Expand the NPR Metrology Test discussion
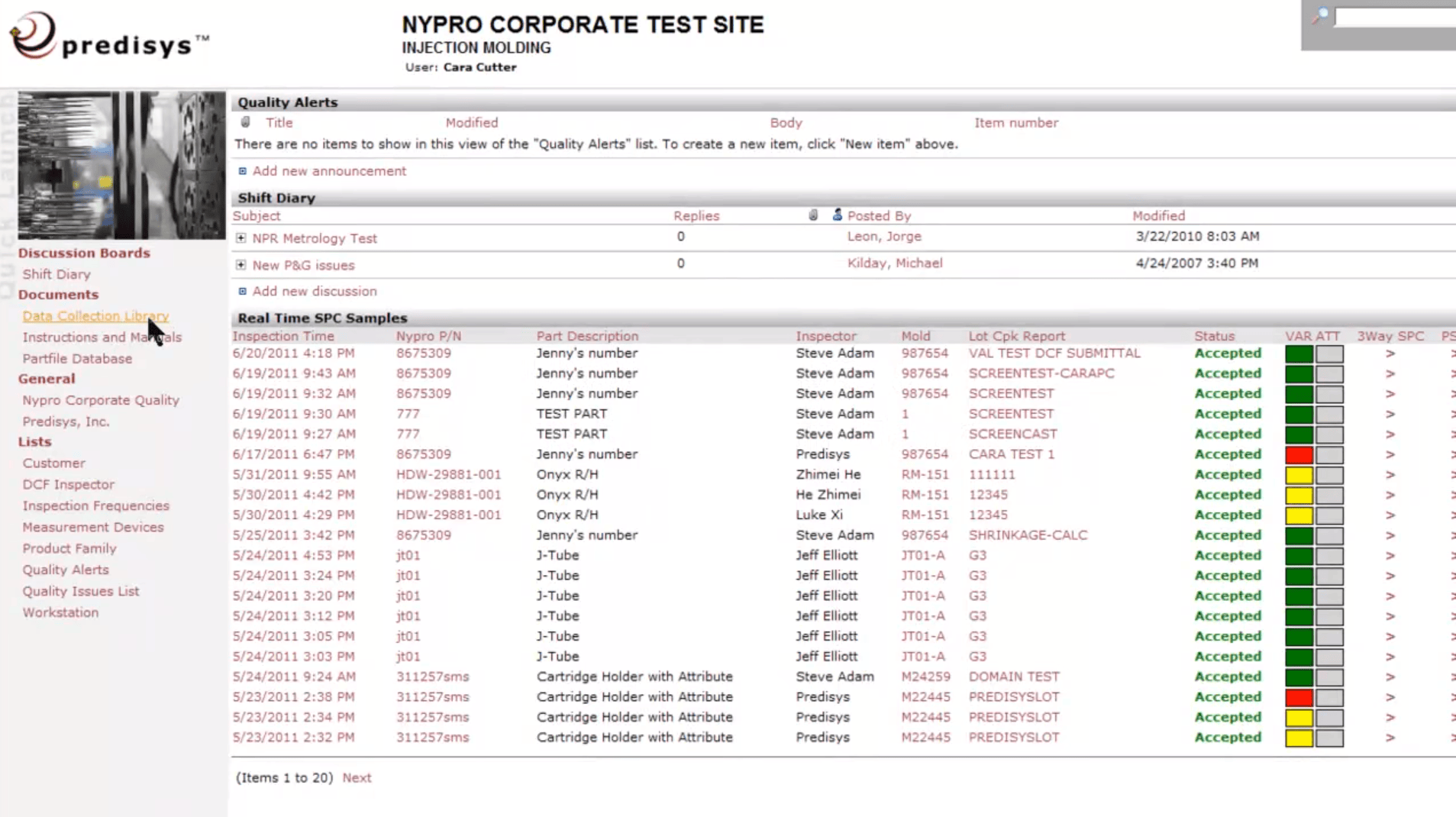 (x=241, y=238)
